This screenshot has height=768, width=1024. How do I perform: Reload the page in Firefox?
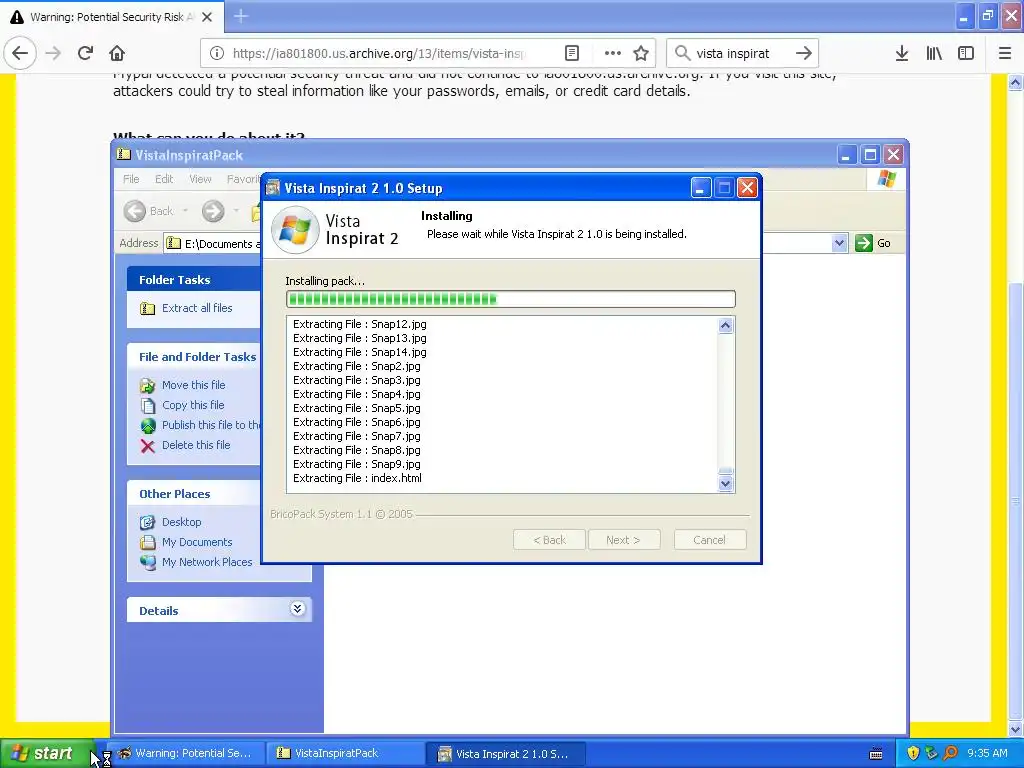85,54
